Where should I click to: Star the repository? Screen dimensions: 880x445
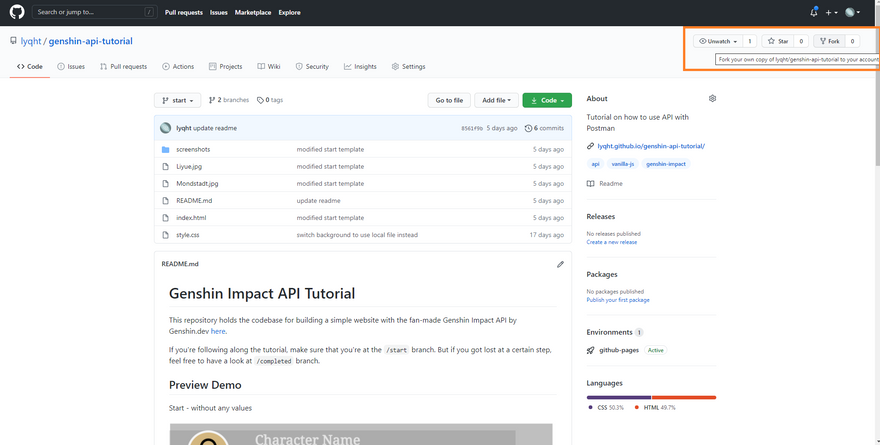click(778, 41)
